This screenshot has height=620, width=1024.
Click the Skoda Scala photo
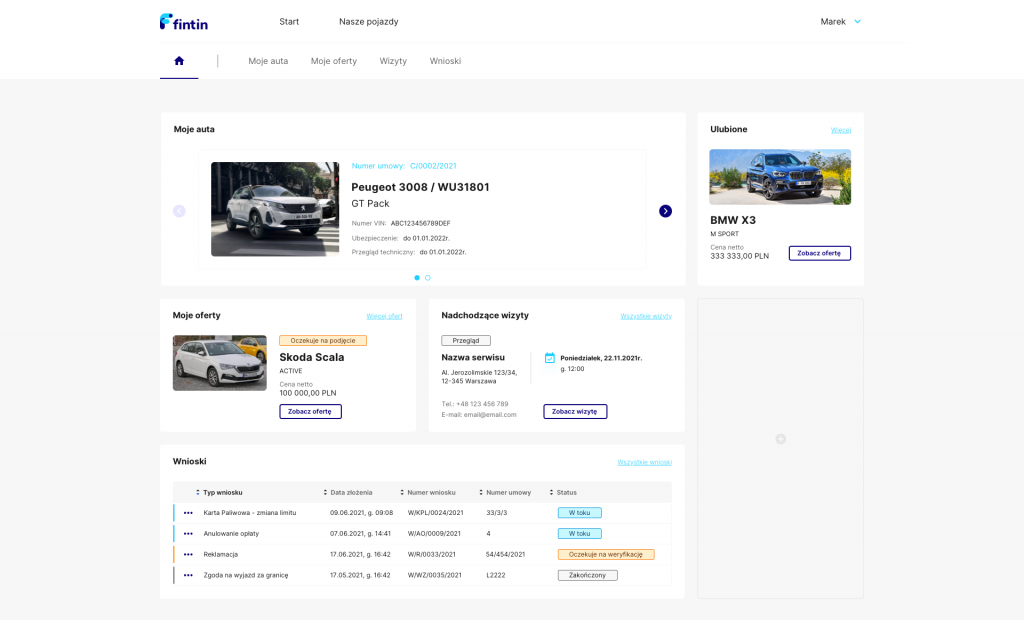pyautogui.click(x=219, y=363)
